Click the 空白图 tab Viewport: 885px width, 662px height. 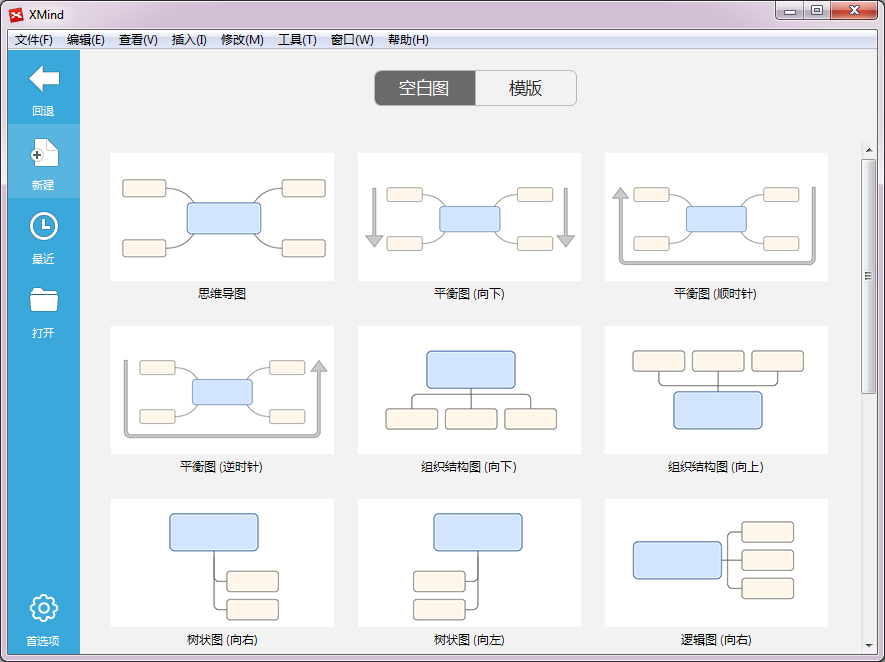424,88
